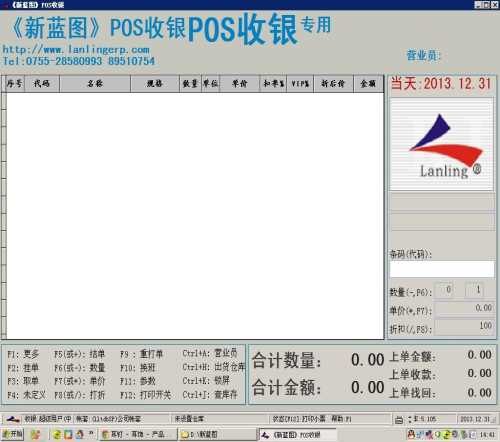
Task: Click the Ctrl+K: 锁屏 shortcut hint
Action: click(206, 380)
